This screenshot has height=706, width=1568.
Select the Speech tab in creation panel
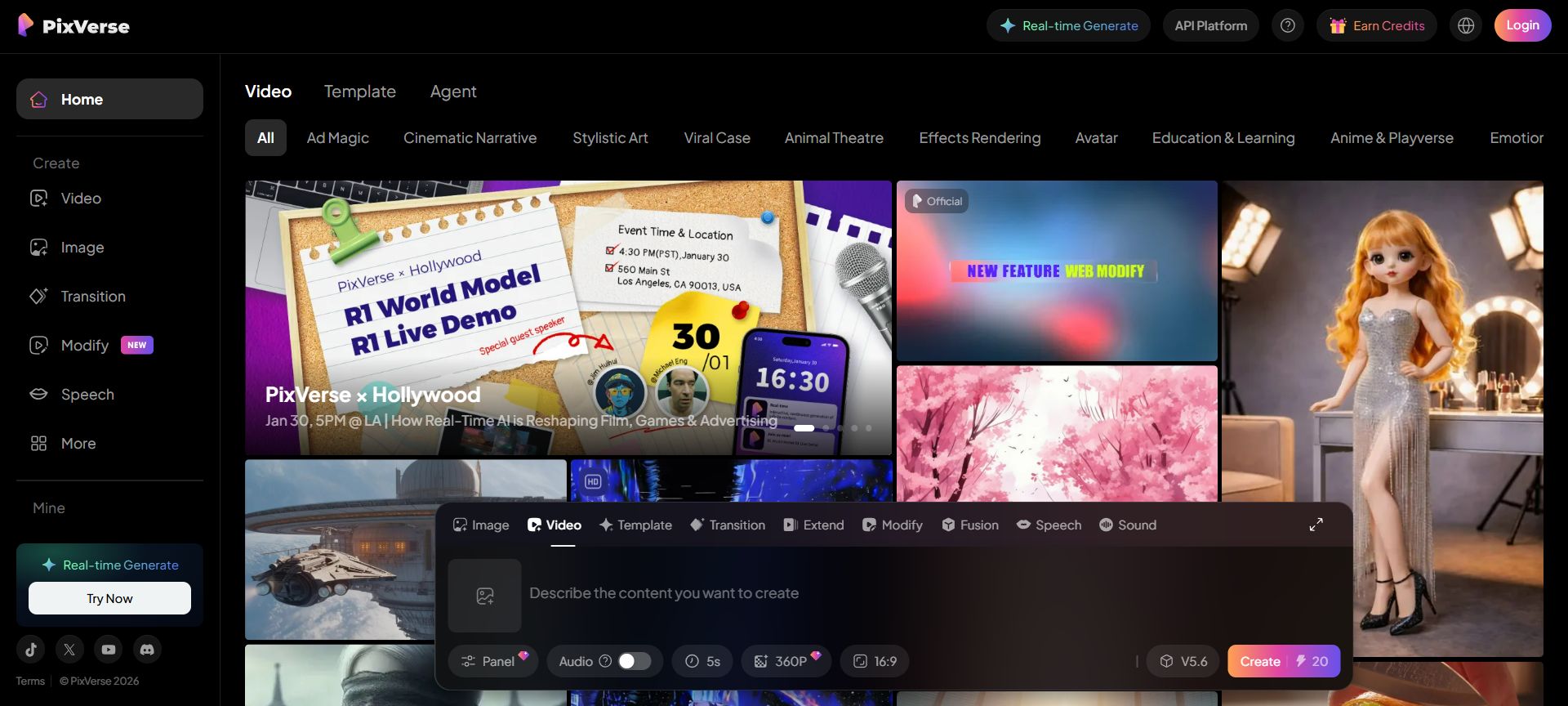1049,525
